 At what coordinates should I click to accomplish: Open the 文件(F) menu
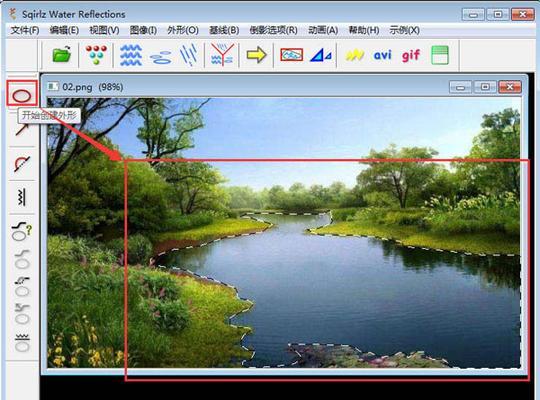click(x=25, y=30)
